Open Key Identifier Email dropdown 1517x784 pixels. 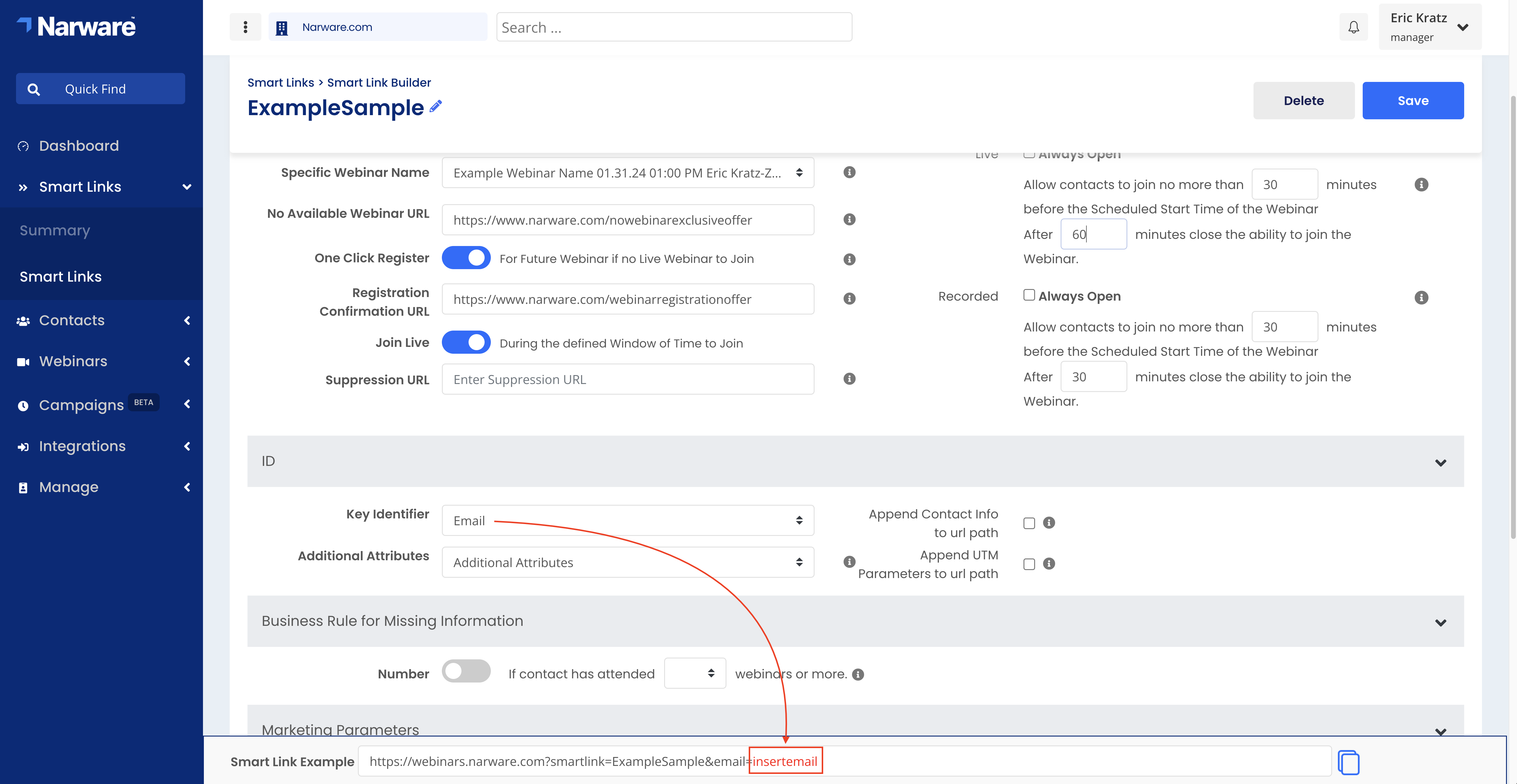point(628,520)
